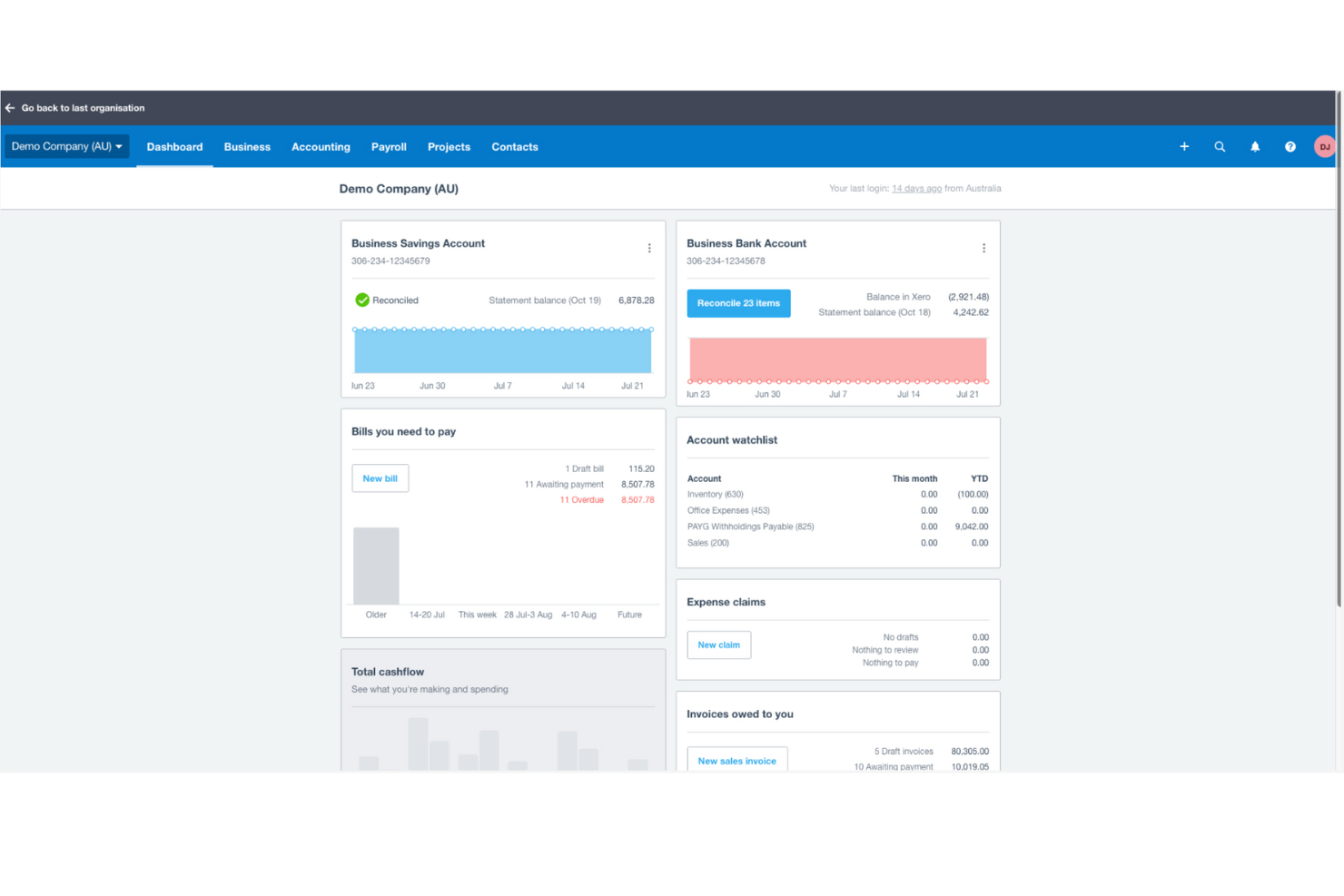Open the Total cashflow heading

tap(388, 672)
